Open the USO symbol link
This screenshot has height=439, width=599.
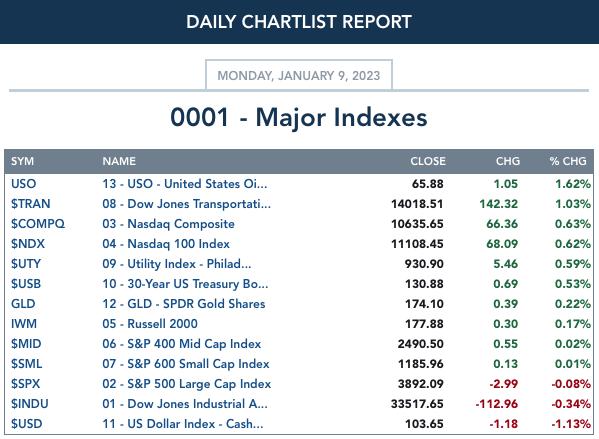point(23,184)
